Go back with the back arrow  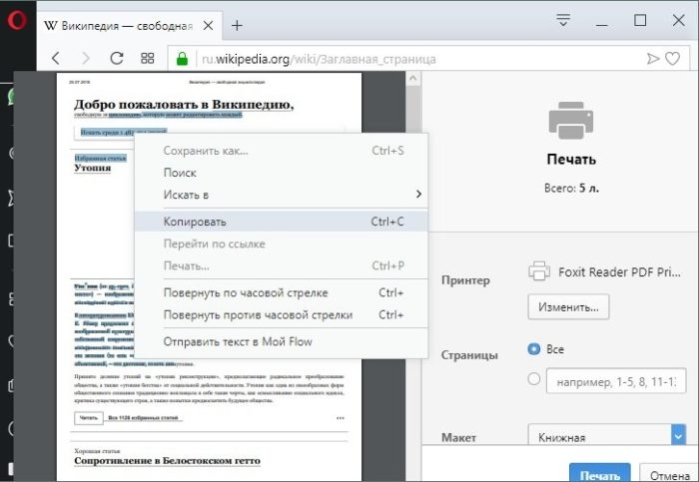pos(56,58)
